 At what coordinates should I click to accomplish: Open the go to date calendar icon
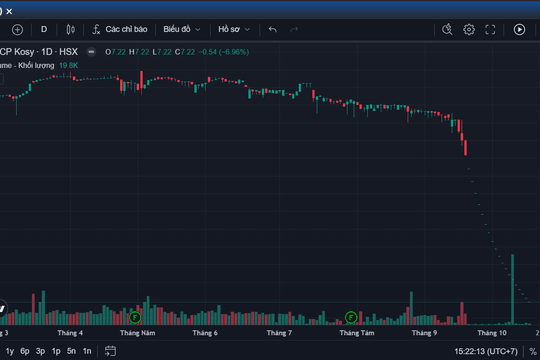click(x=110, y=351)
